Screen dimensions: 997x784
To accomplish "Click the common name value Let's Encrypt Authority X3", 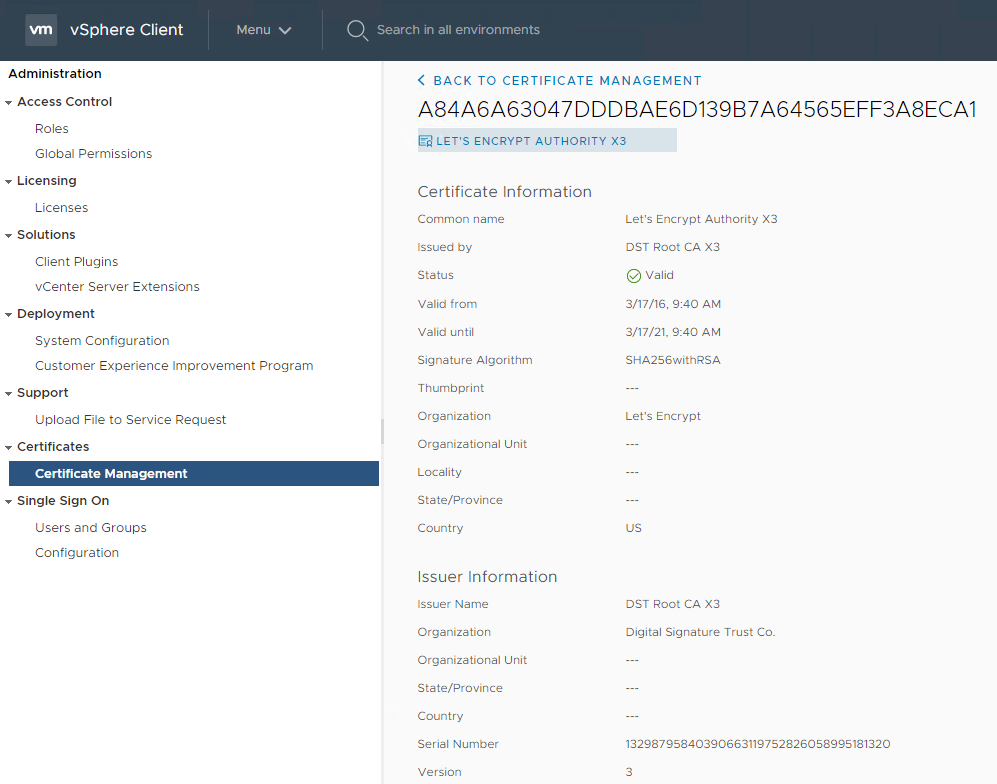I will point(701,219).
